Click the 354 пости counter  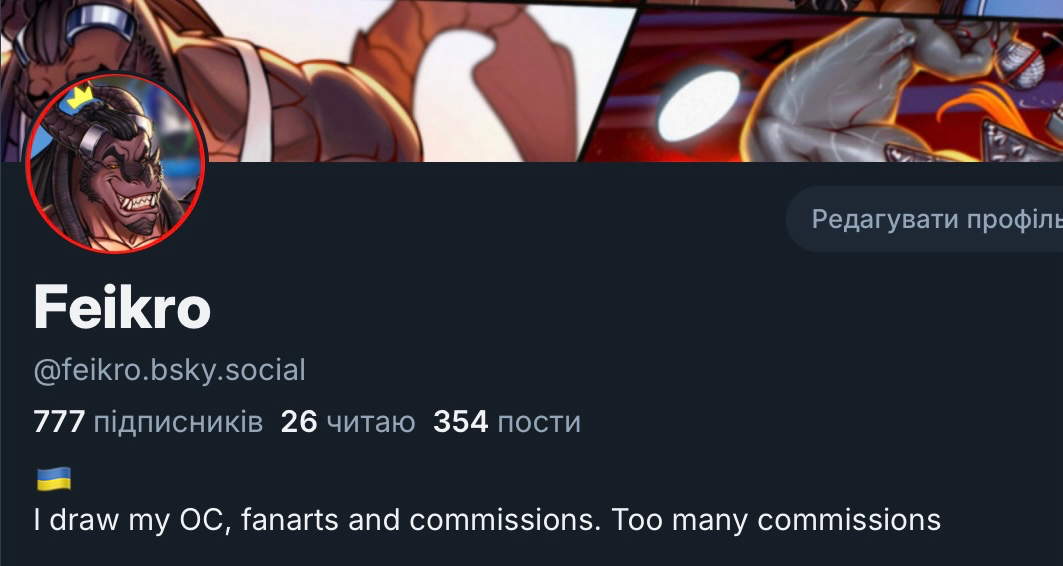(x=507, y=422)
